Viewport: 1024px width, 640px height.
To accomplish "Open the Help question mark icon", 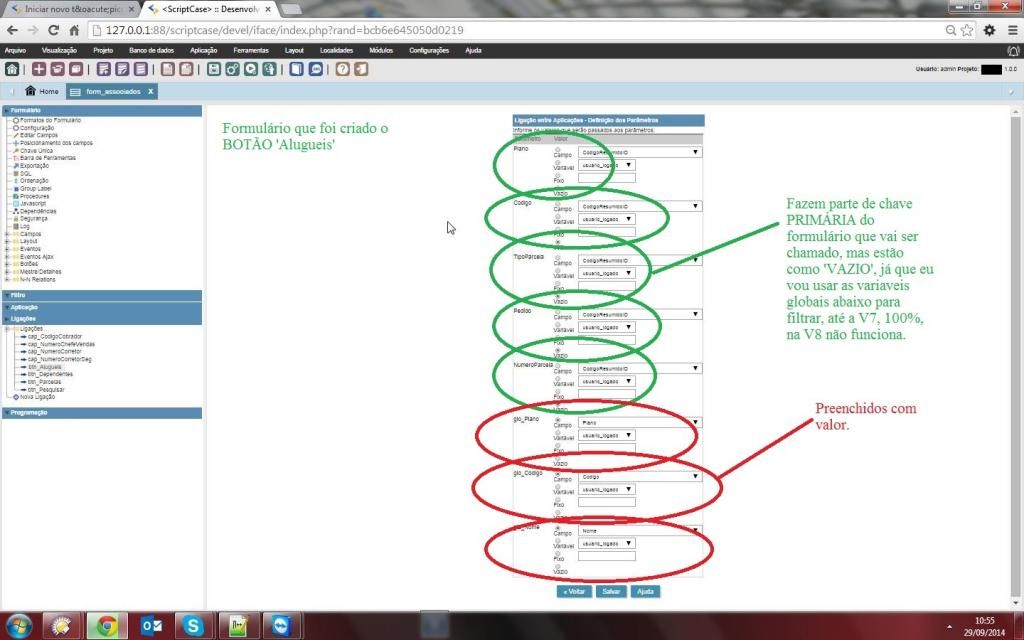I will [x=342, y=69].
